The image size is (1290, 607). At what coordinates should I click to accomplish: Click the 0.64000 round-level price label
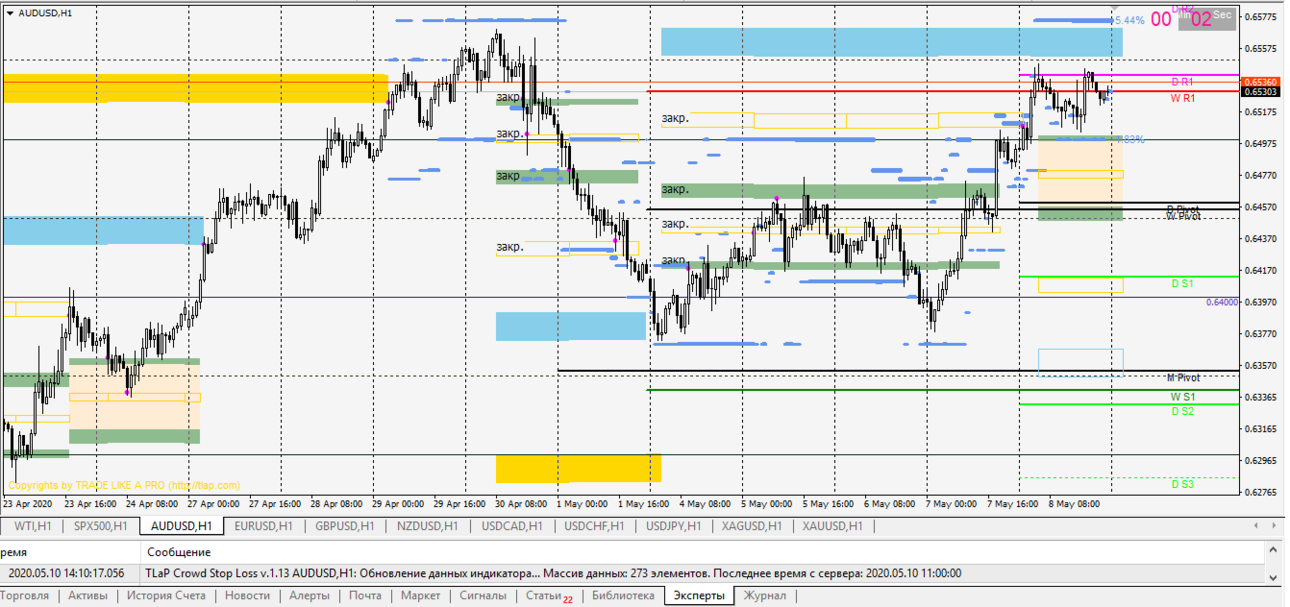[x=1221, y=302]
